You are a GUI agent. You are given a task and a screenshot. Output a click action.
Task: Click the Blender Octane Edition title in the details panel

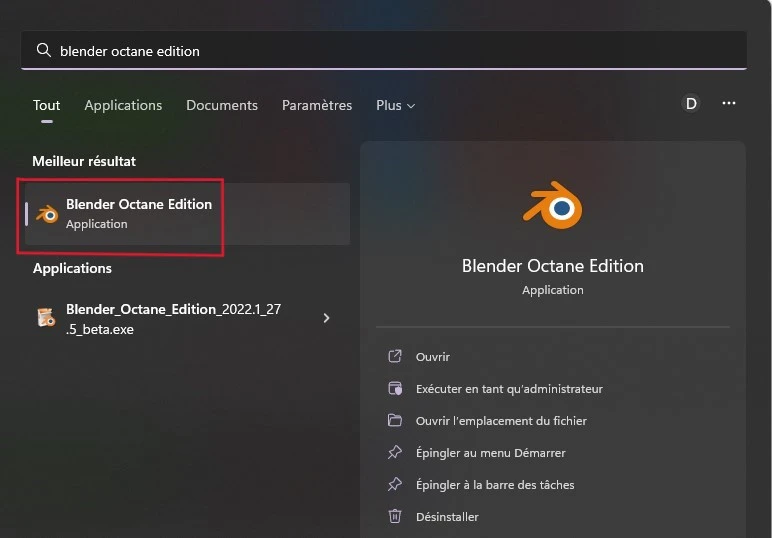tap(552, 266)
